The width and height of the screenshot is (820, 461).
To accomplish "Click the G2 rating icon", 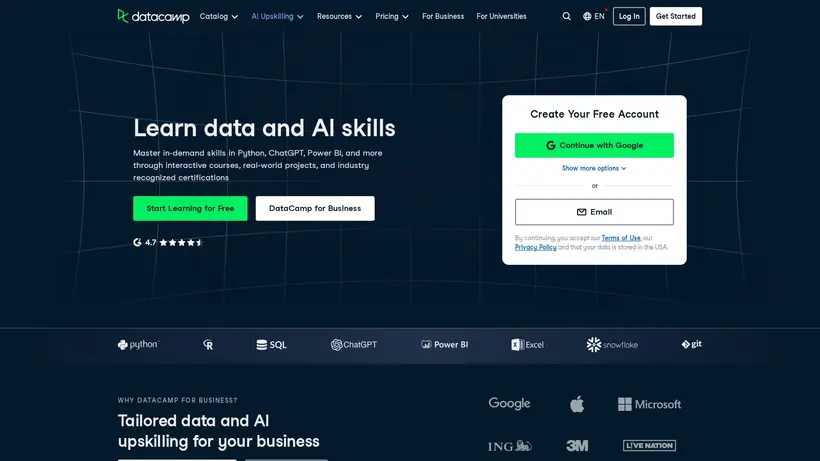I will 137,243.
